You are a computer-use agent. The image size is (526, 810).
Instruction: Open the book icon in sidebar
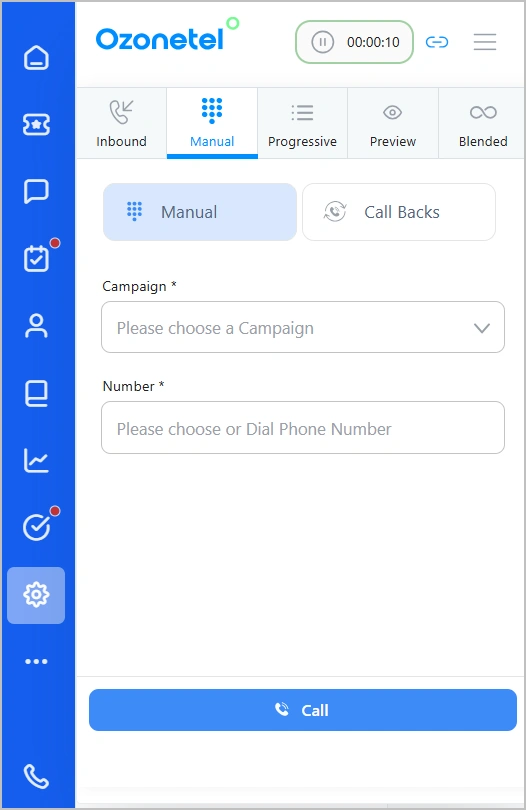coord(36,393)
